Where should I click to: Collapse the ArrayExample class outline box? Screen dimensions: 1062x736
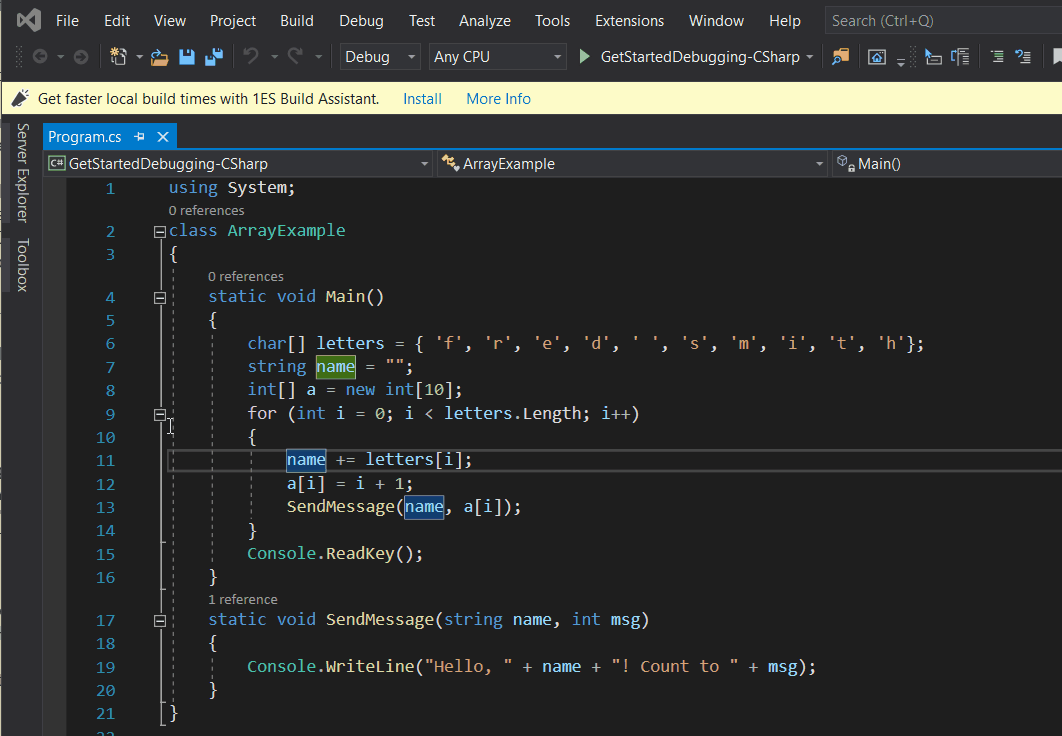[158, 231]
